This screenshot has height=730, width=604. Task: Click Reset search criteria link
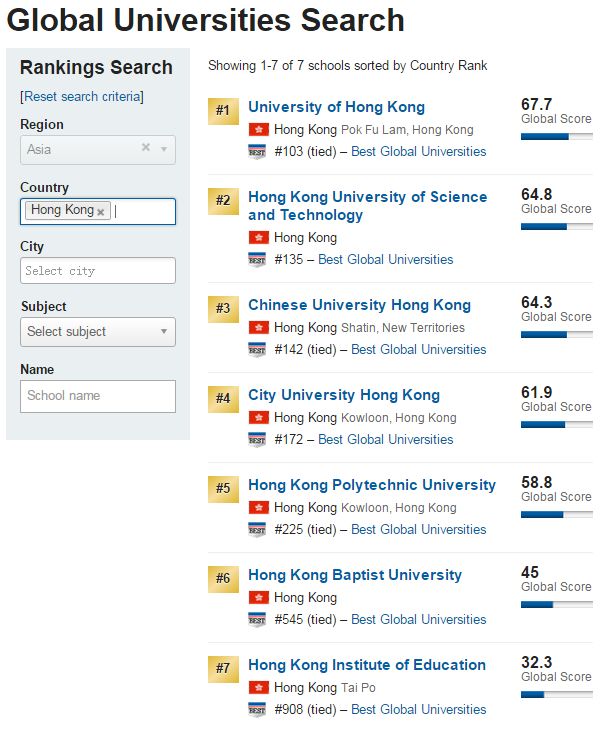(82, 96)
